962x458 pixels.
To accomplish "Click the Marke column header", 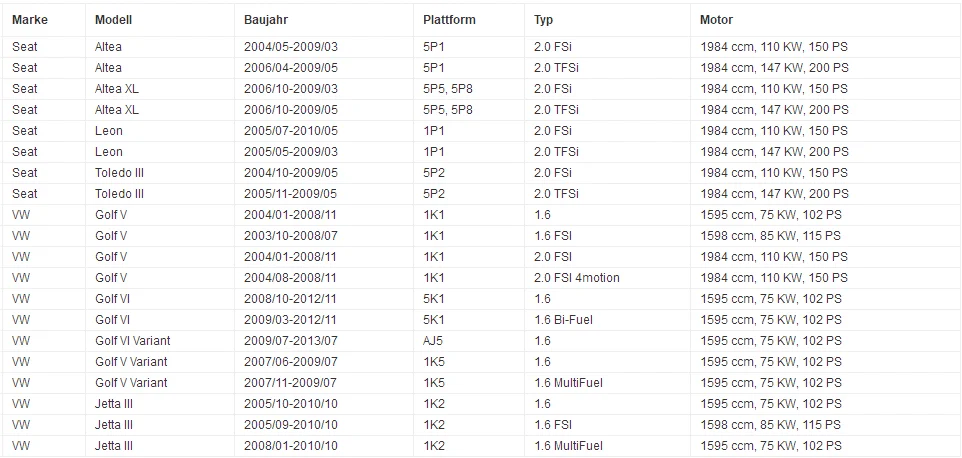I will point(29,20).
